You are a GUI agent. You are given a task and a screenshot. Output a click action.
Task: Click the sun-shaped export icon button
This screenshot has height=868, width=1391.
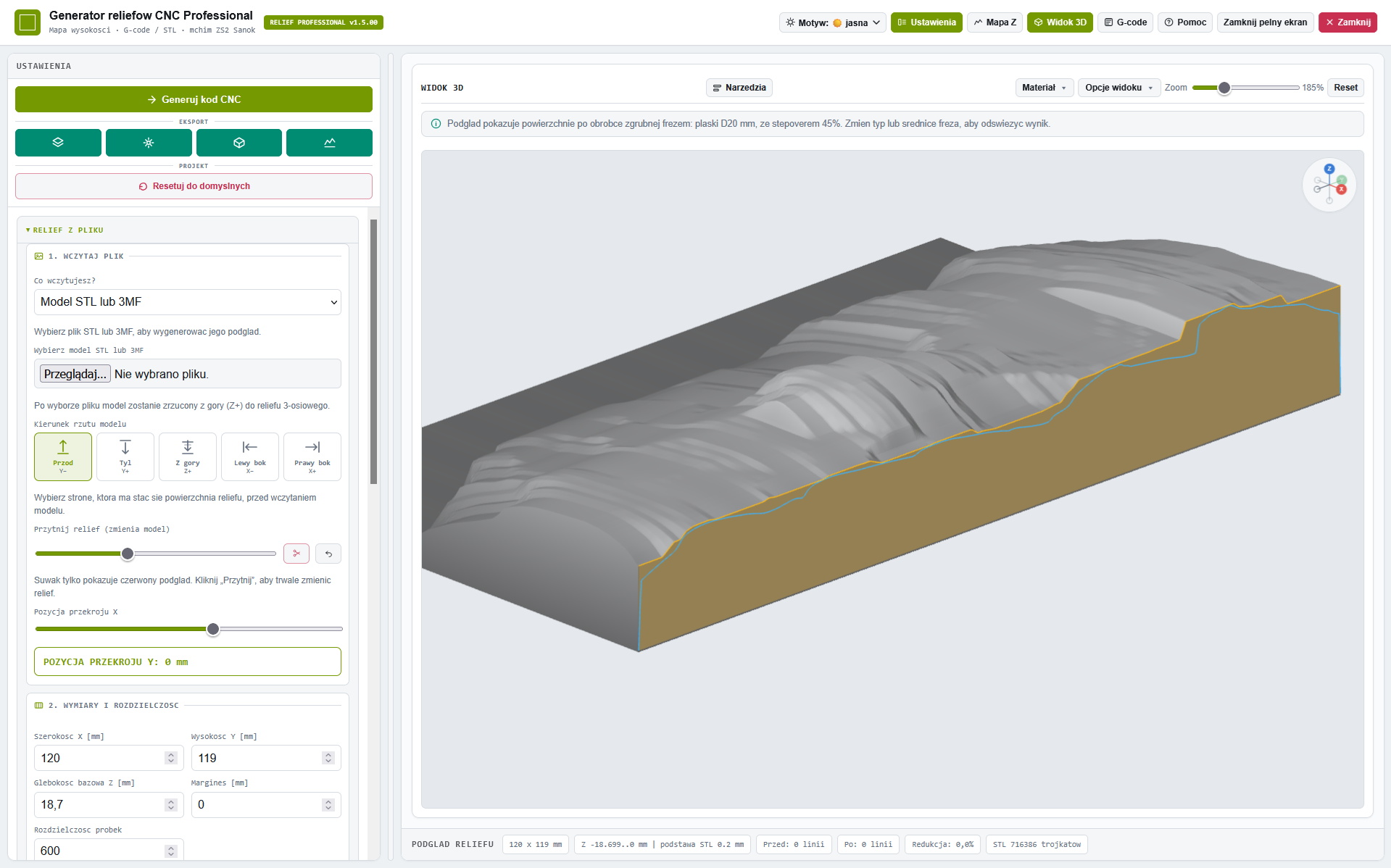coord(149,143)
